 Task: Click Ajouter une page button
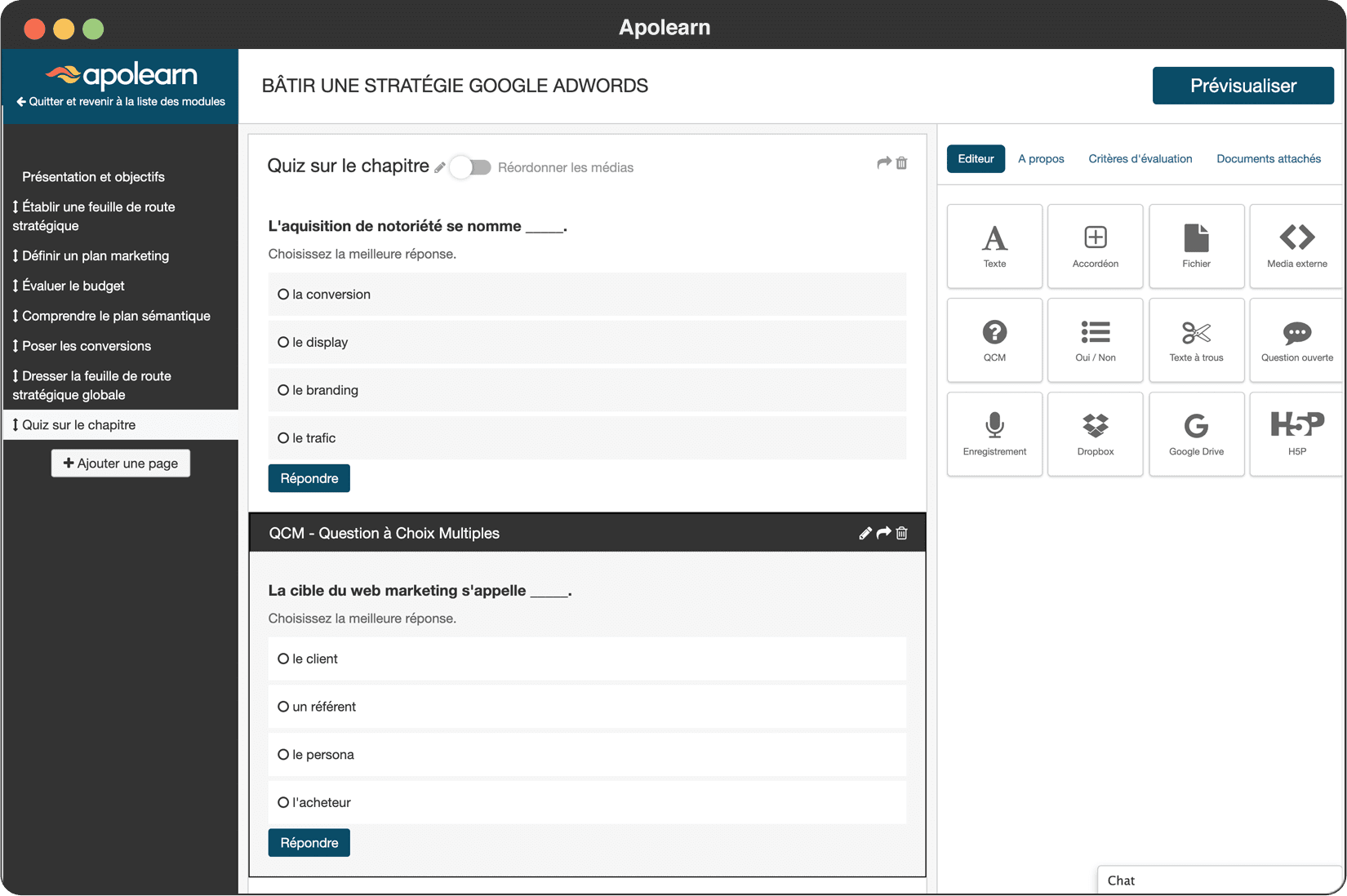coord(121,464)
